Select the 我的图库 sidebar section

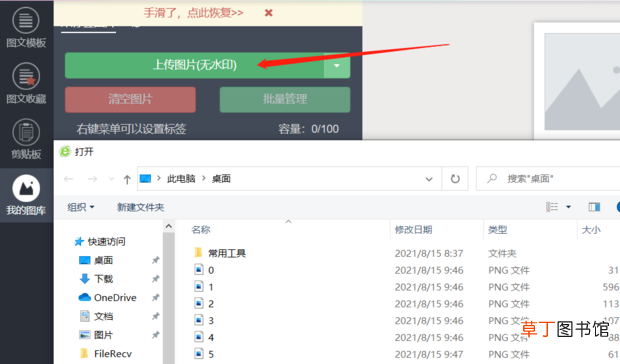tap(26, 195)
